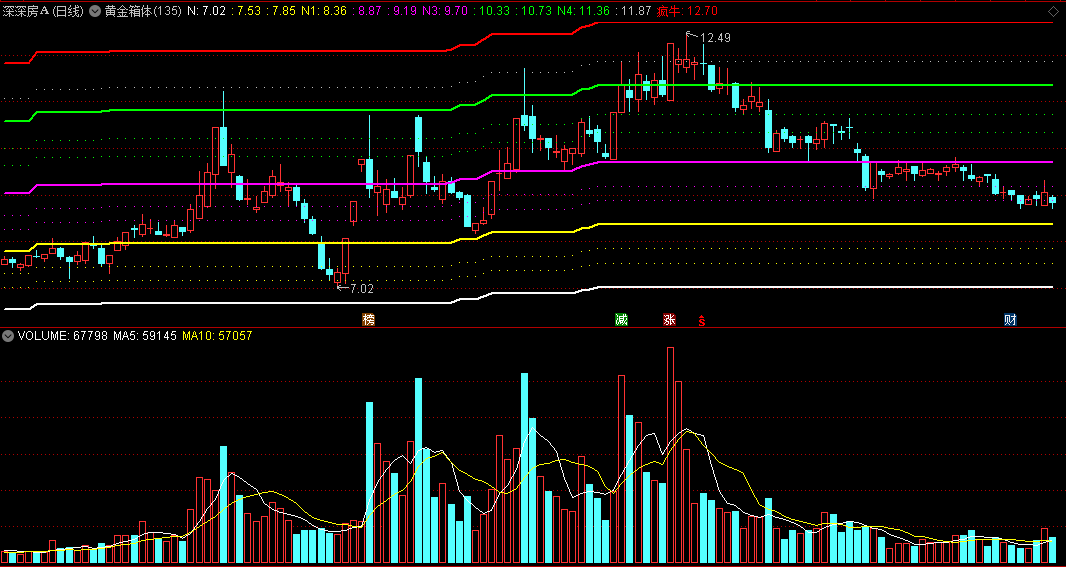
Task: Click the yellow 7.53 value in header
Action: tap(249, 11)
